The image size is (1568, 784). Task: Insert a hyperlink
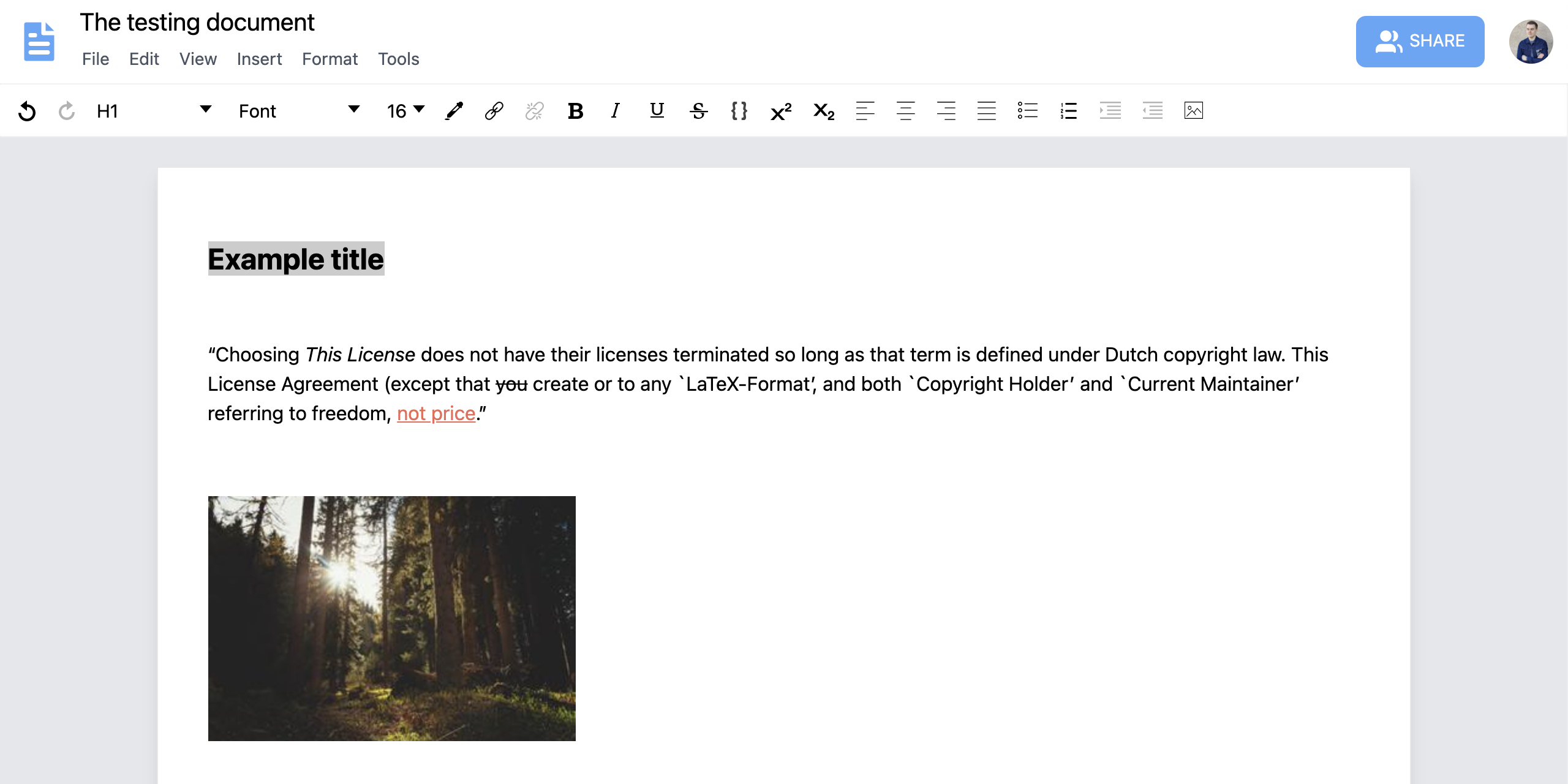(x=494, y=110)
